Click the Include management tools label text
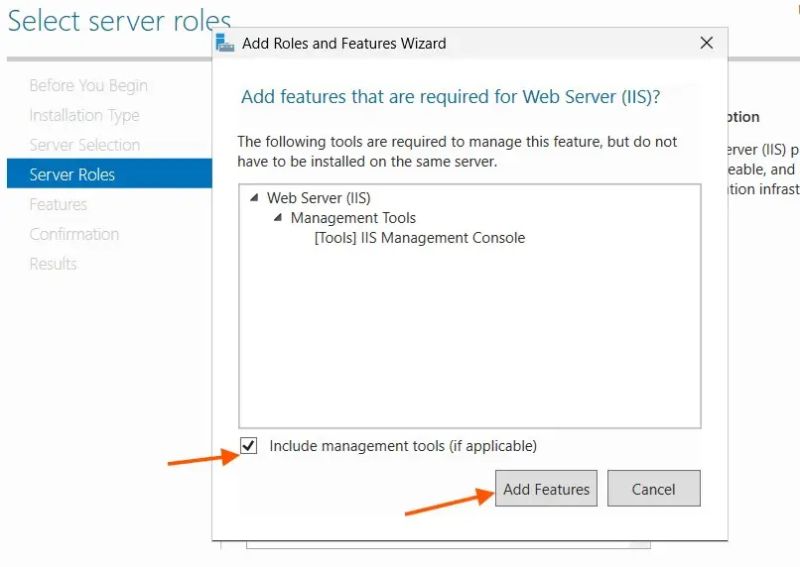This screenshot has height=567, width=800. 403,446
